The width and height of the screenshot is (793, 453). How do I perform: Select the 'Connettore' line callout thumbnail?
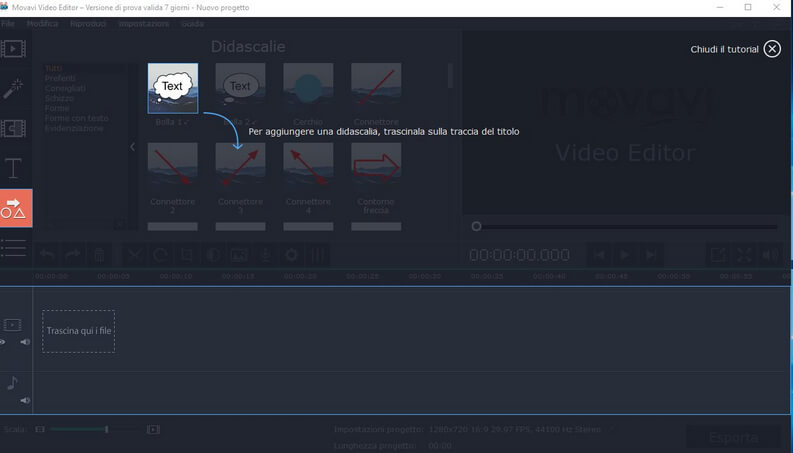click(x=376, y=88)
